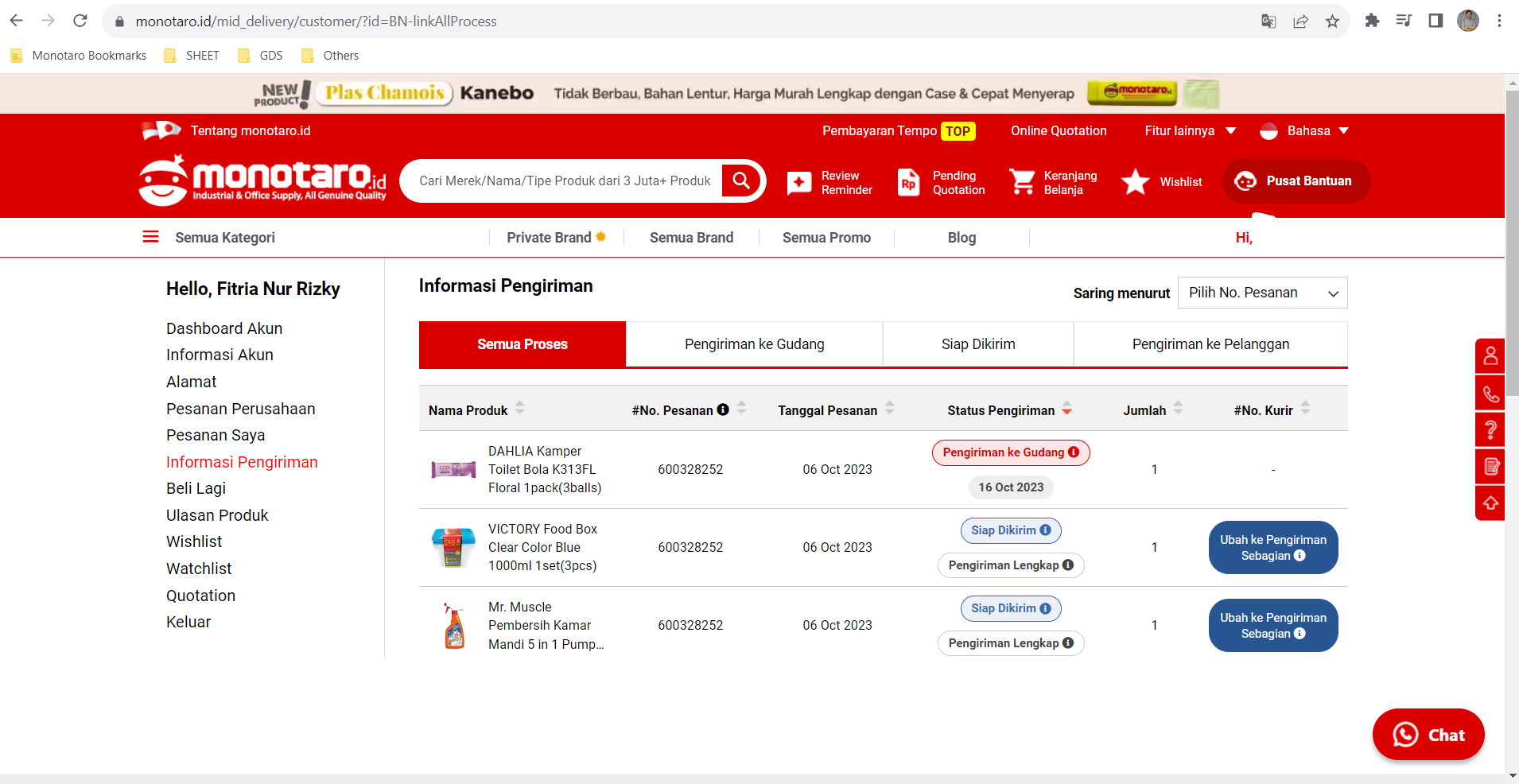1519x784 pixels.
Task: Bookmark this page with the star icon
Action: point(1332,21)
